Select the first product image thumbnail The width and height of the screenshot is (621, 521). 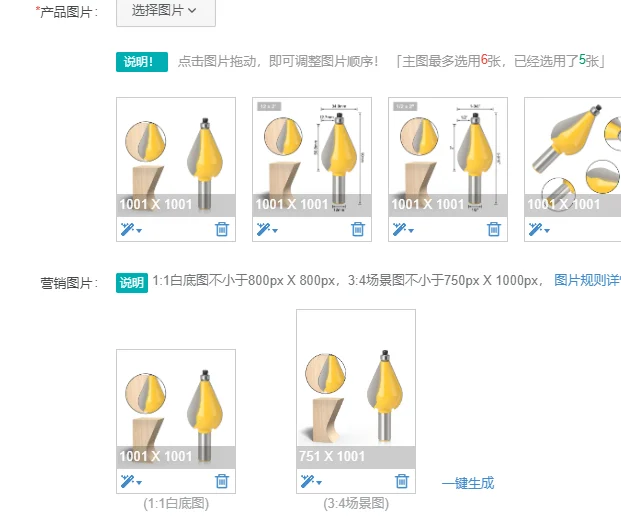tap(176, 157)
